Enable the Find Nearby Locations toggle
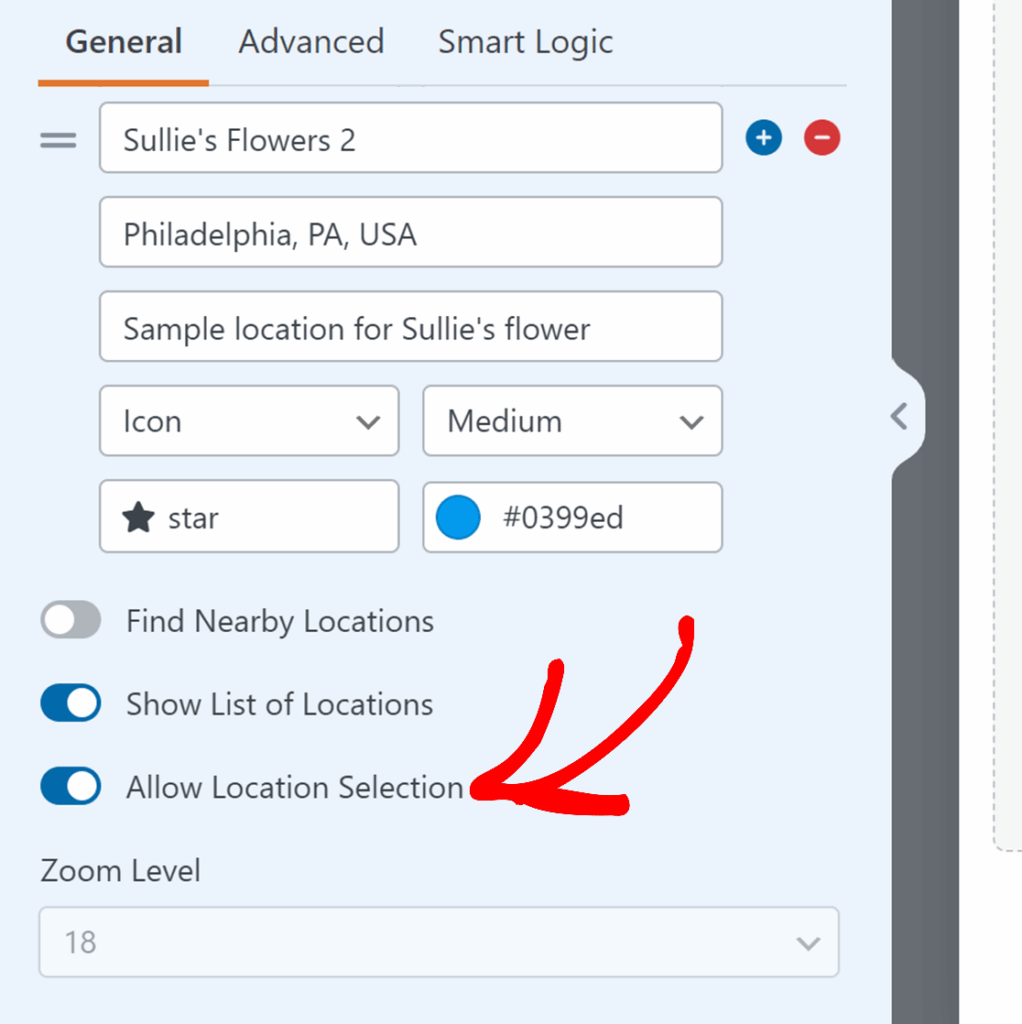 pos(71,621)
